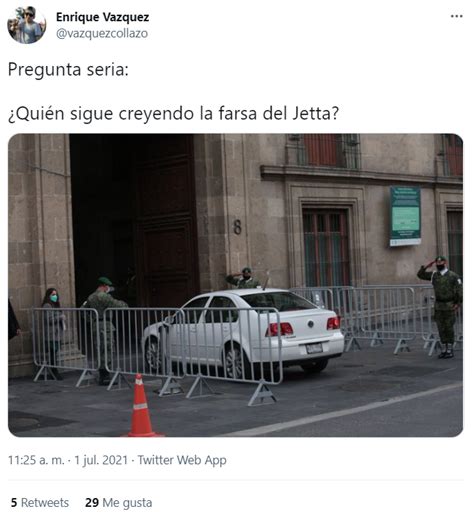Image resolution: width=474 pixels, height=512 pixels.
Task: Click the saluting soldier at photo's right edge
Action: tap(441, 306)
